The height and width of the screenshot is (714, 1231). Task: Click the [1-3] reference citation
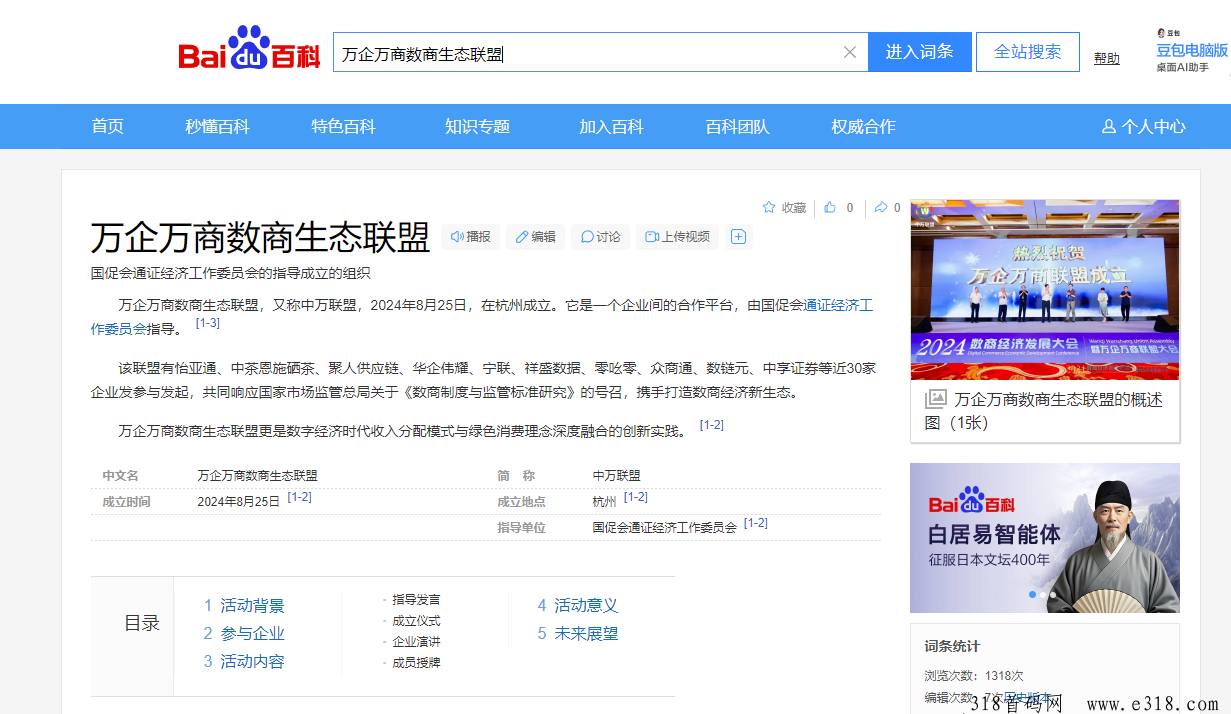[208, 323]
